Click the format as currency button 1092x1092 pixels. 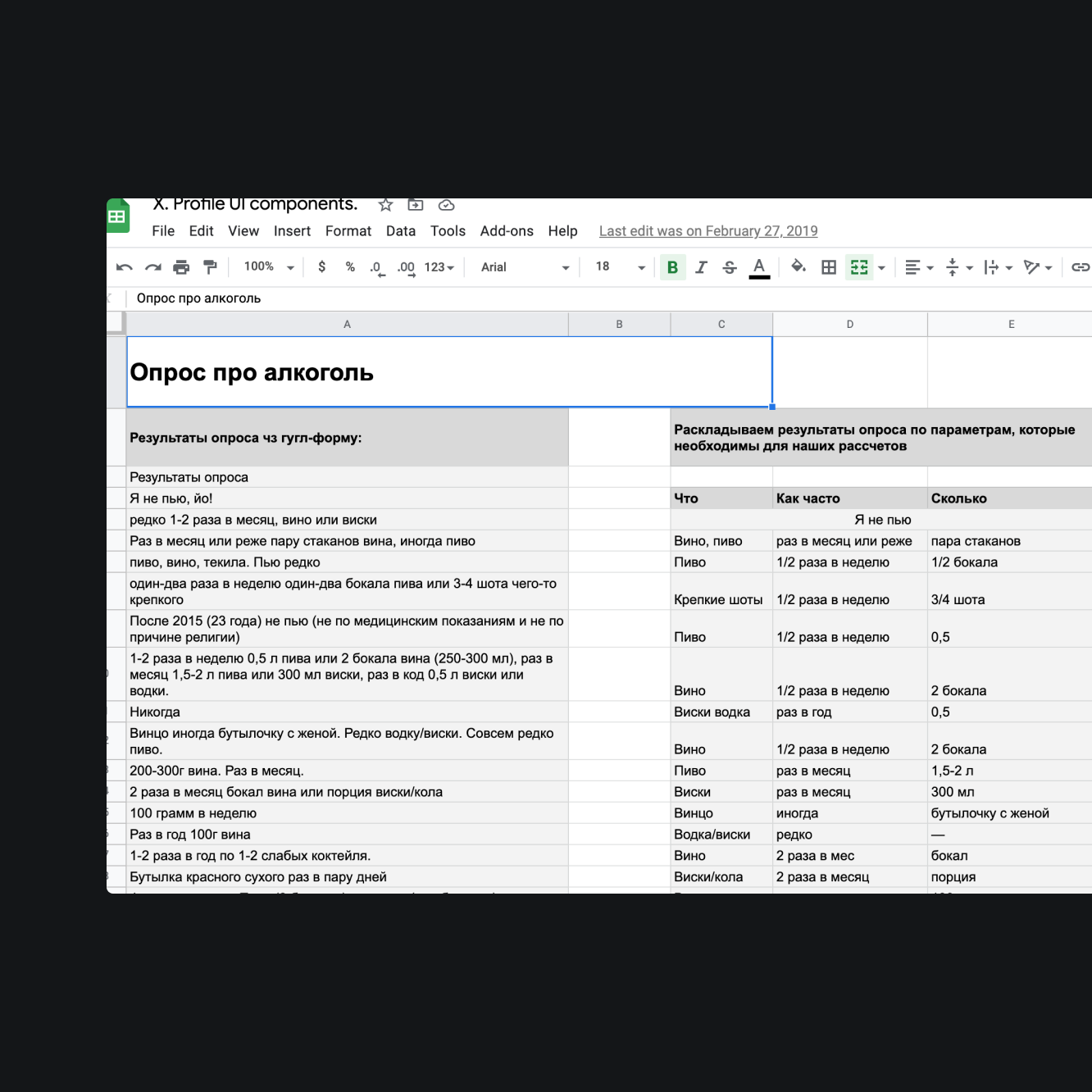(322, 267)
